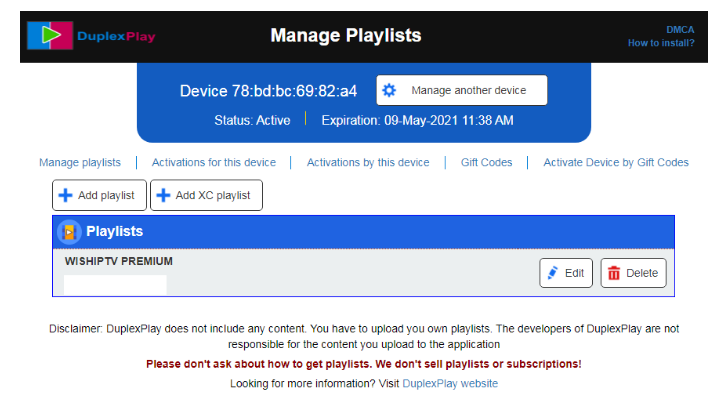
Task: Click the DuplexPlay logo icon
Action: (50, 36)
